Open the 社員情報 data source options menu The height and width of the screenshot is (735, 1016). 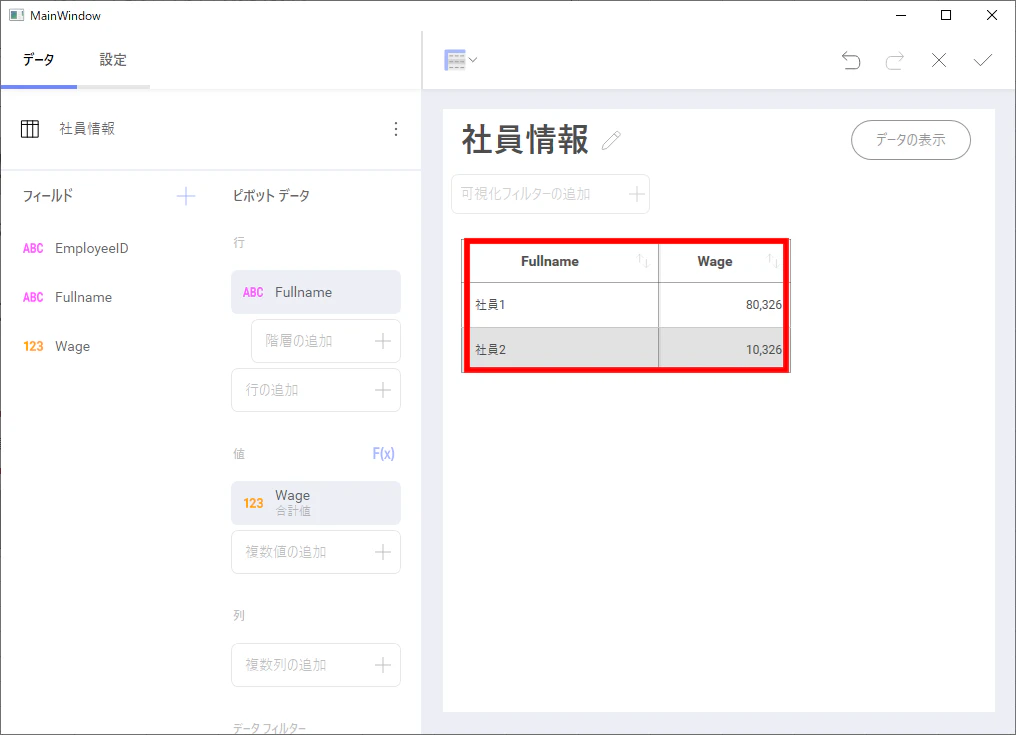(x=396, y=129)
